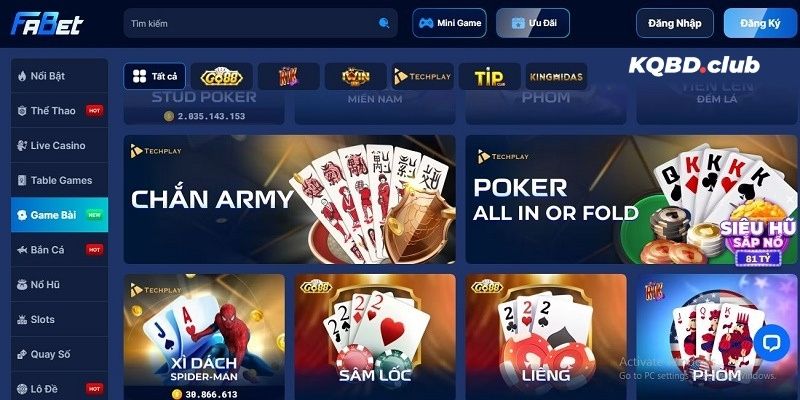The height and width of the screenshot is (400, 800).
Task: Click the Đăng Nhập button
Action: pyautogui.click(x=674, y=23)
